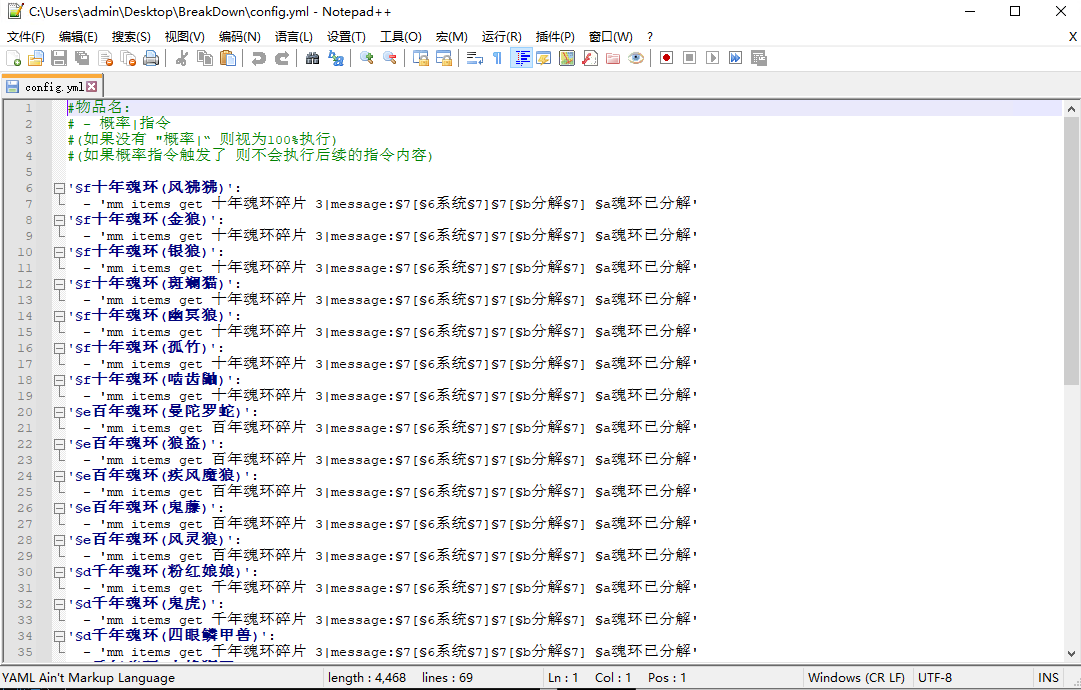Click the UTF-8 encoding indicator
Image resolution: width=1081 pixels, height=690 pixels.
934,677
